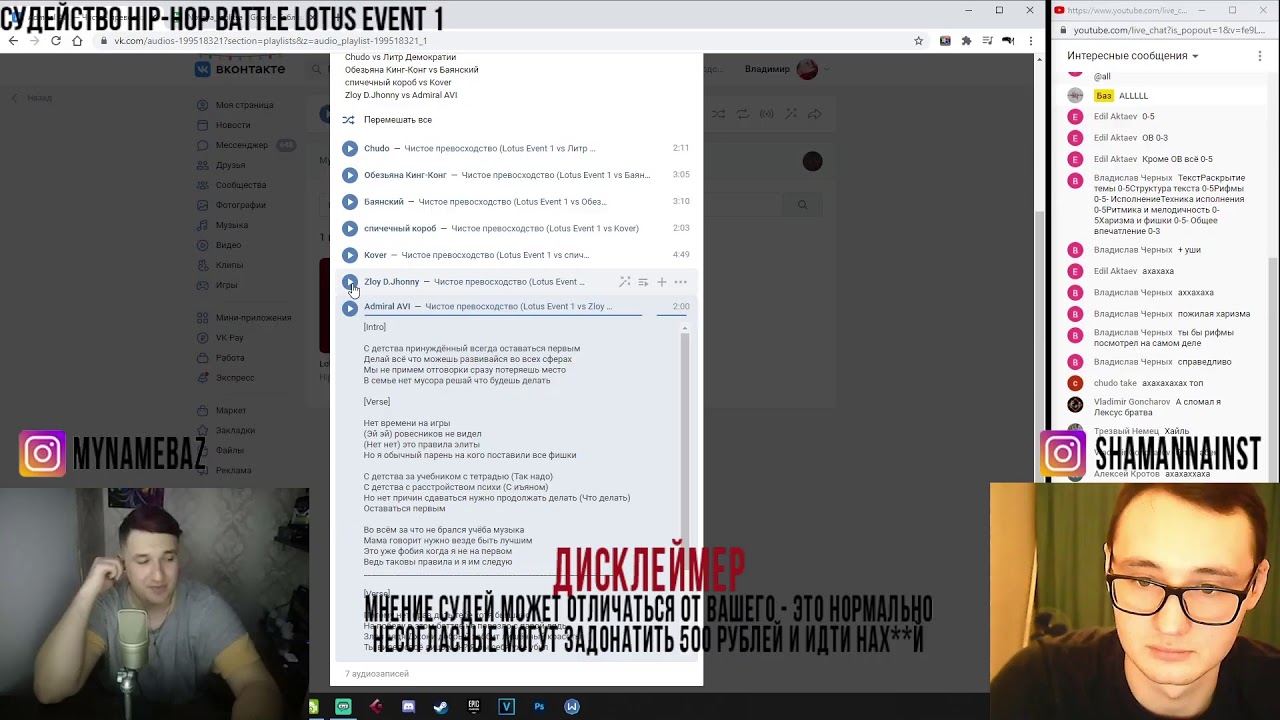Click the shuffle icon beside Перемешать все
This screenshot has width=1280, height=720.
tap(348, 120)
